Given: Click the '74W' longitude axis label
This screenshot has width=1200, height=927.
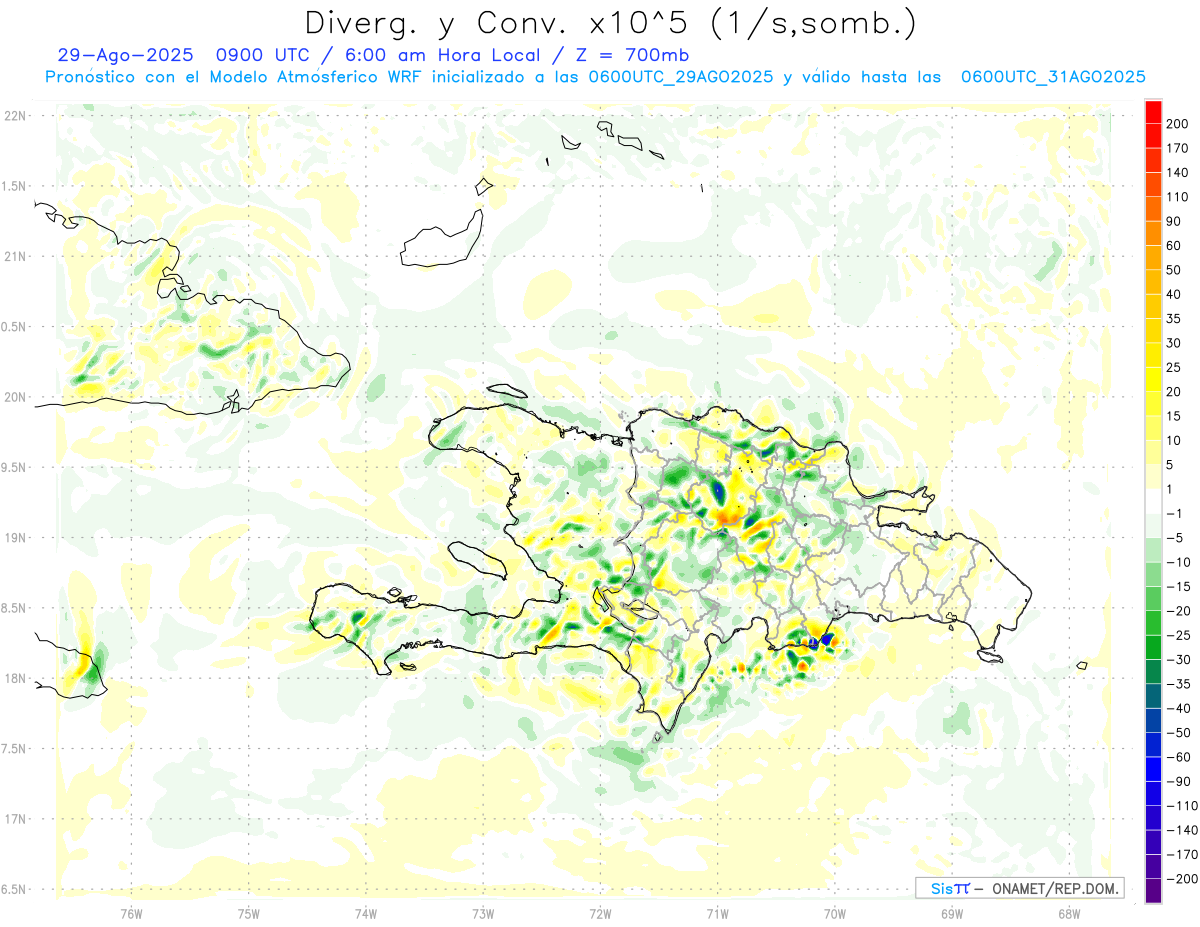Looking at the screenshot, I should pos(366,913).
